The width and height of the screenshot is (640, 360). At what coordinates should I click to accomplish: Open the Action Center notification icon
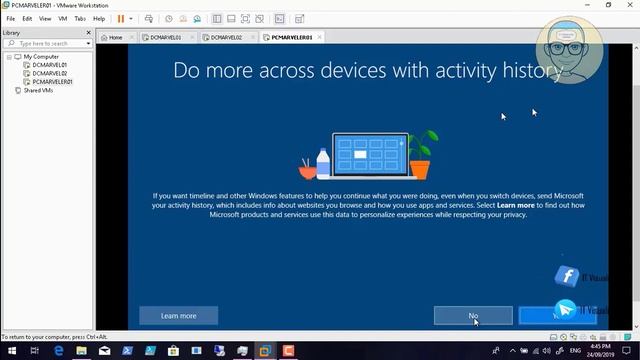[x=626, y=351]
